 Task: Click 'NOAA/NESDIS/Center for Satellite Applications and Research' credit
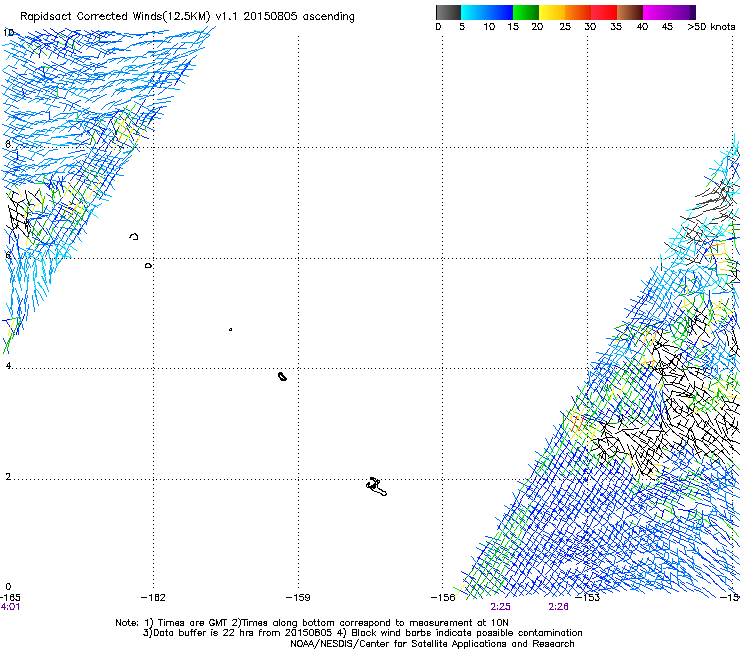pos(432,644)
